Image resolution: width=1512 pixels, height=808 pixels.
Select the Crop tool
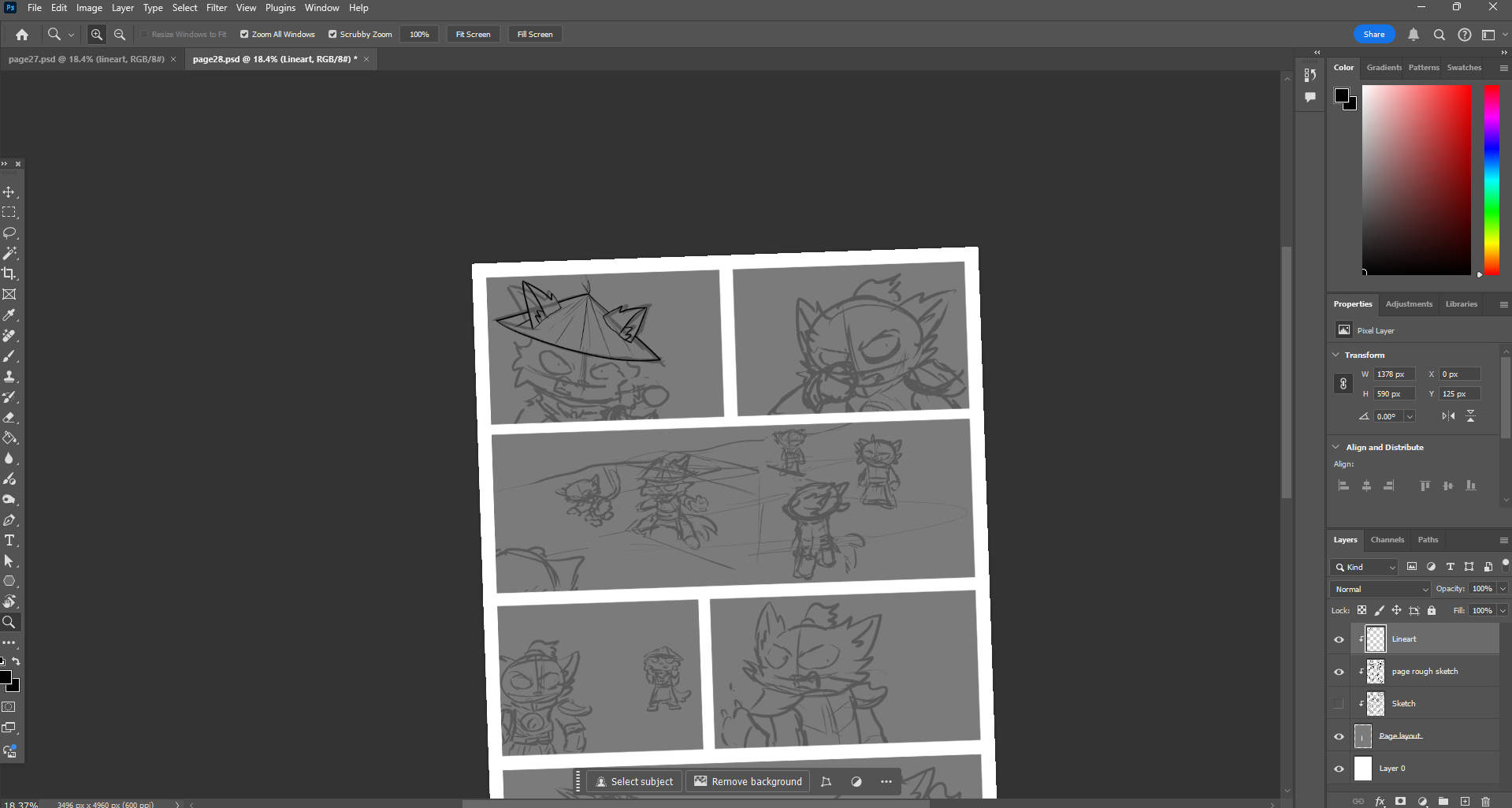9,274
